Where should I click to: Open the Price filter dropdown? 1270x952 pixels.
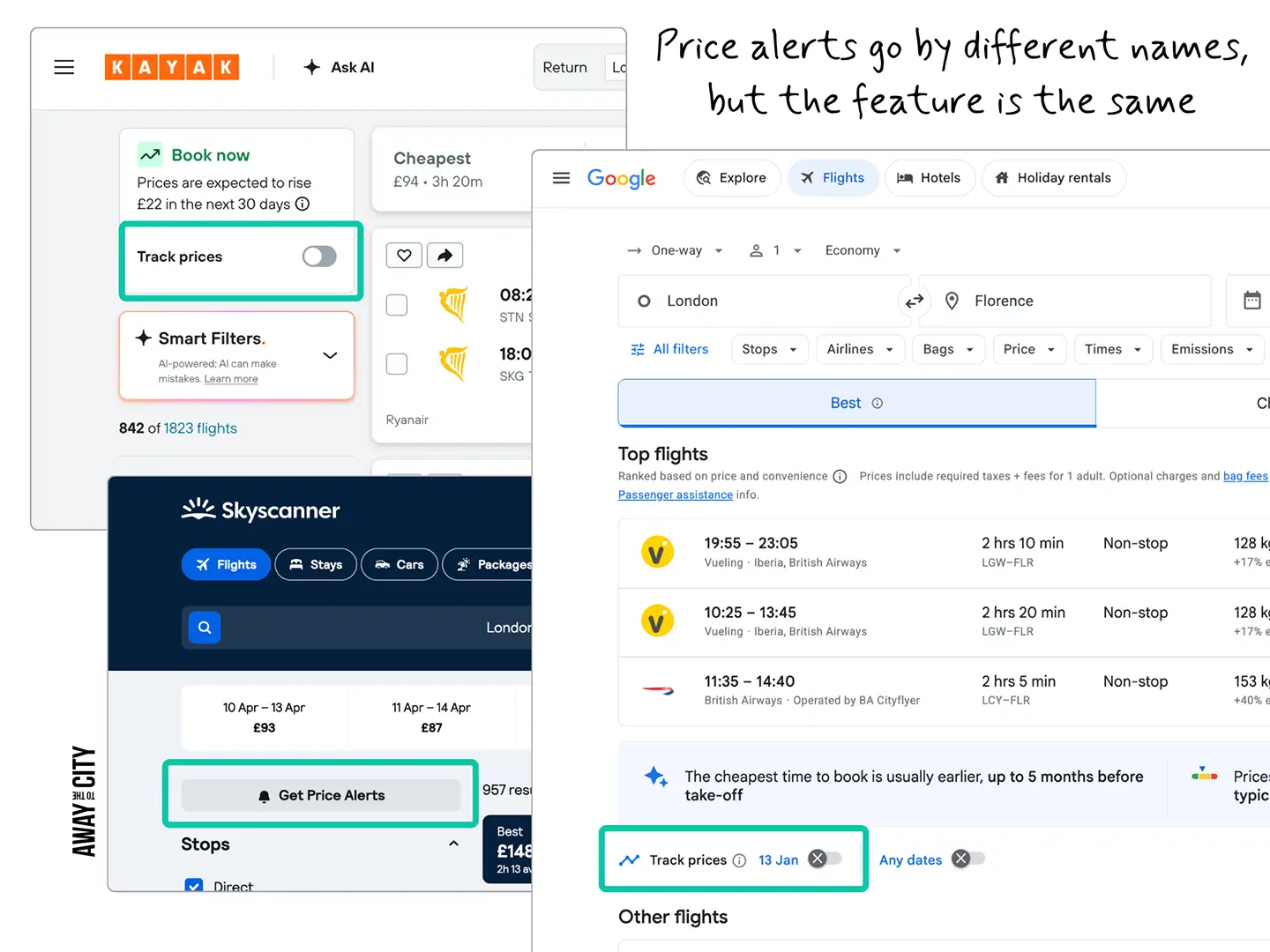(x=1029, y=349)
